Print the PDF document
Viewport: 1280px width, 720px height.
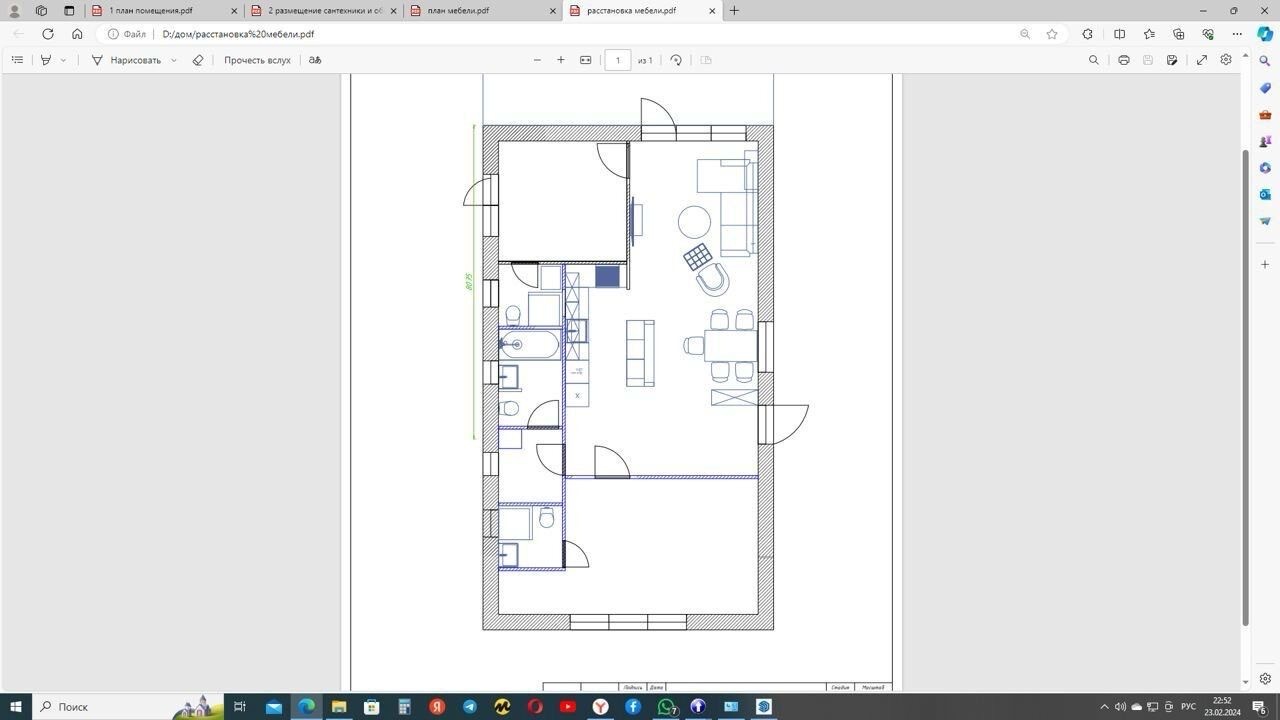tap(1124, 60)
